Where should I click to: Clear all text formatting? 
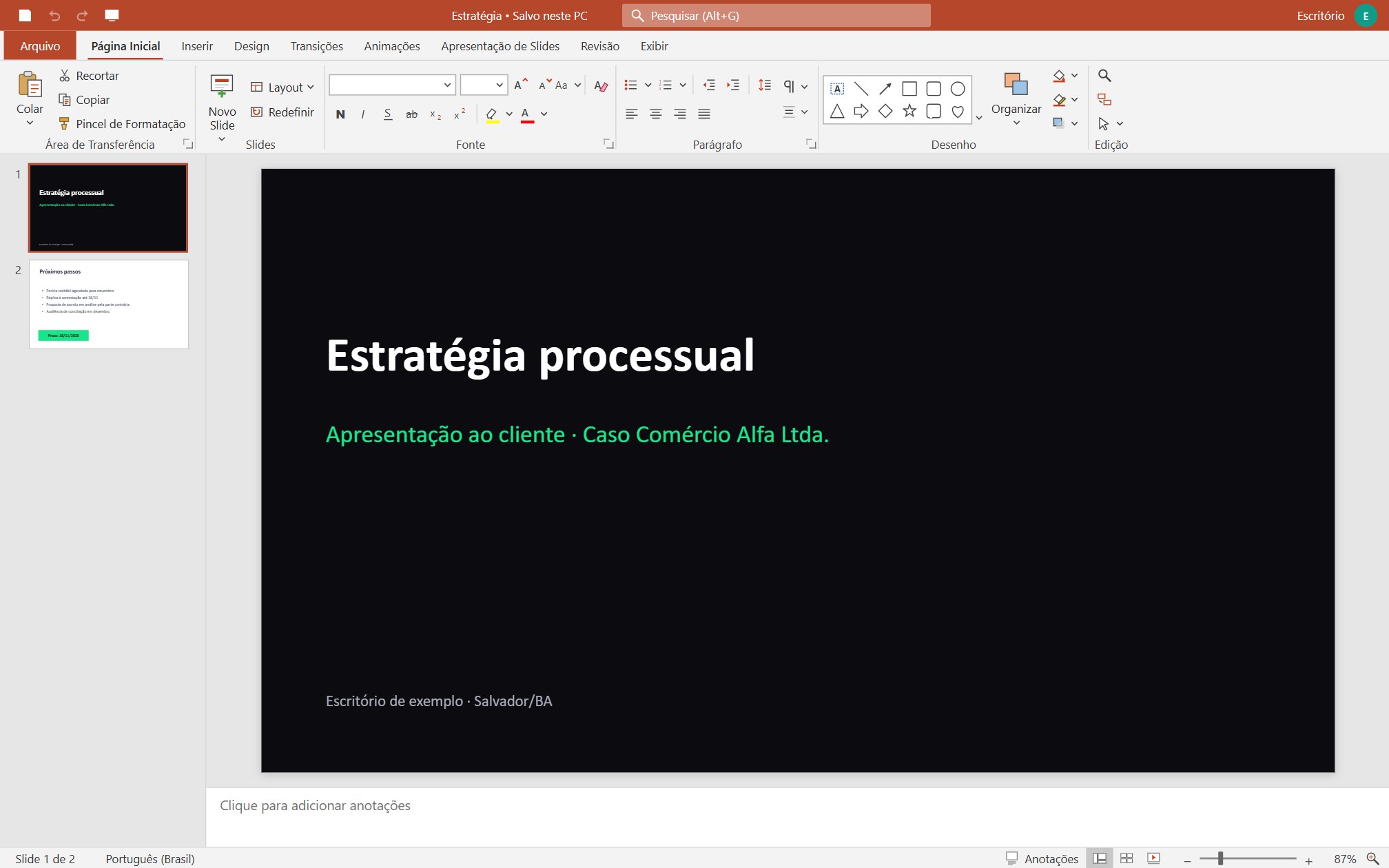click(x=601, y=85)
